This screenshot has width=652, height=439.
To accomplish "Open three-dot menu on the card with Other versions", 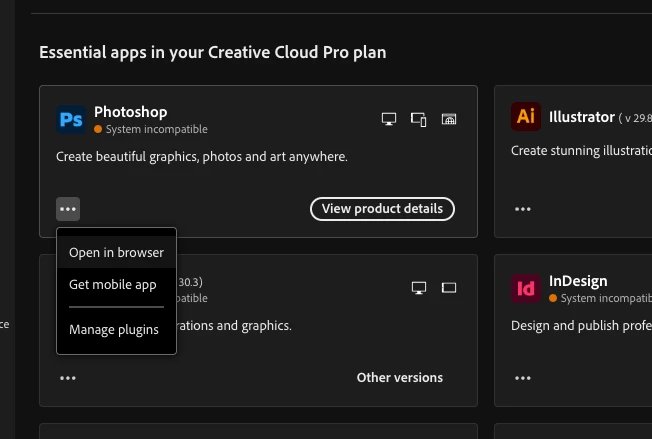I will point(68,378).
